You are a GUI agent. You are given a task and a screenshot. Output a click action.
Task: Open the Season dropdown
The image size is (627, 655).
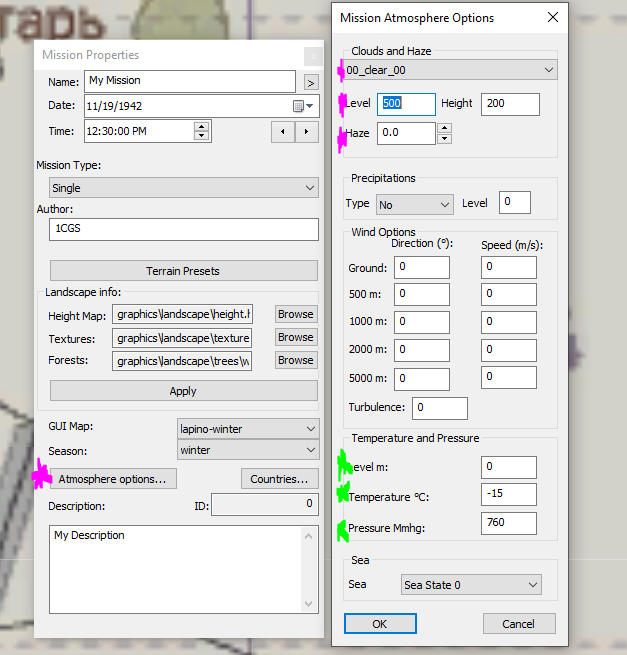pyautogui.click(x=248, y=450)
